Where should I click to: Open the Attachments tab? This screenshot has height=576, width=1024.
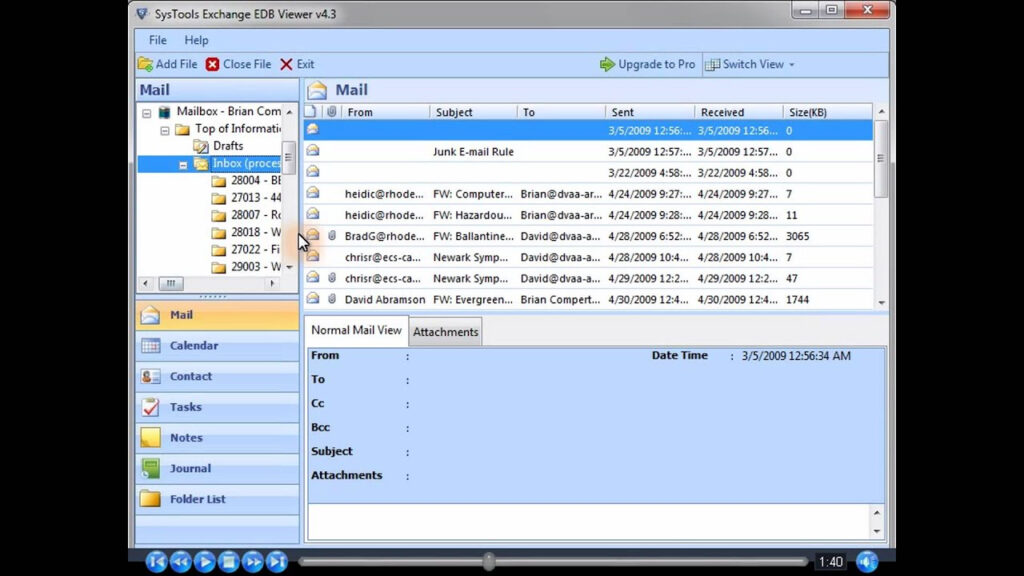(445, 332)
